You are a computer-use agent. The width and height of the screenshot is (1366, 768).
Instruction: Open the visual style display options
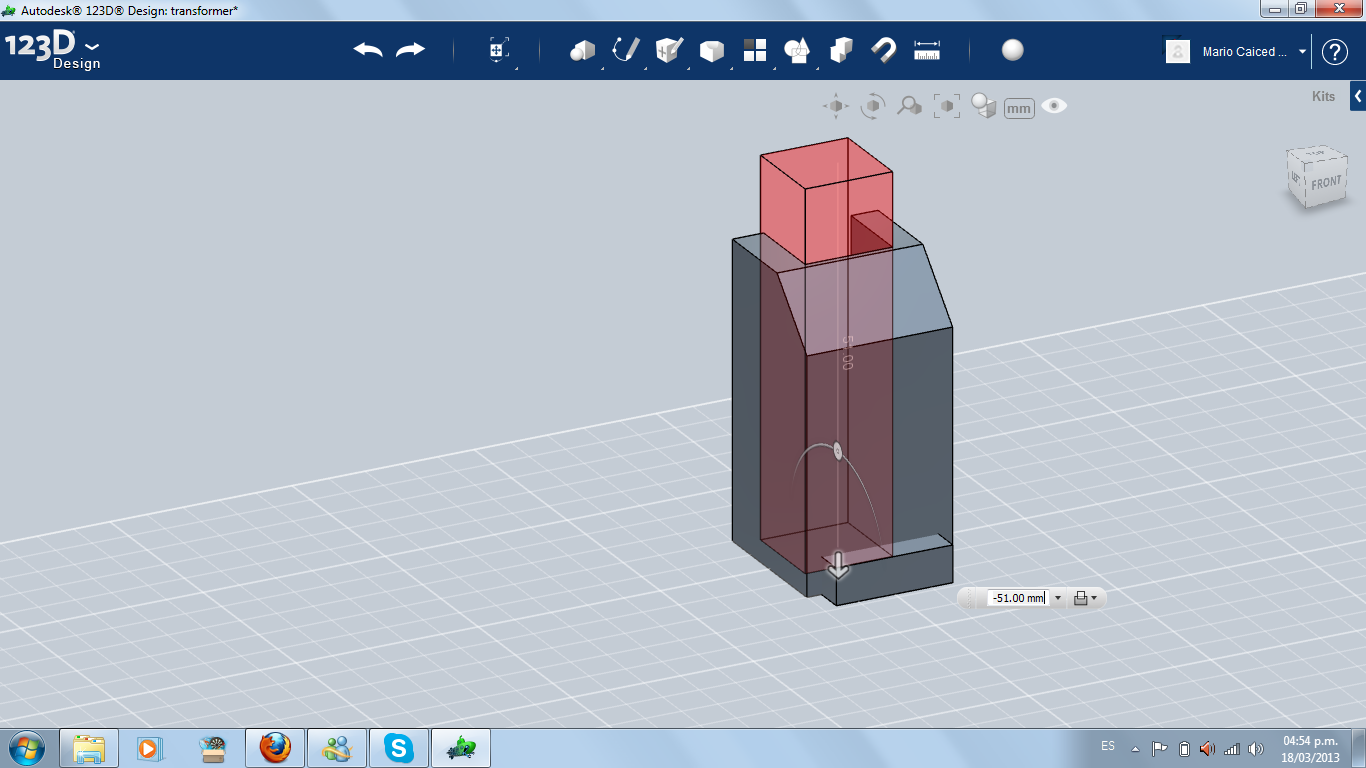[984, 106]
